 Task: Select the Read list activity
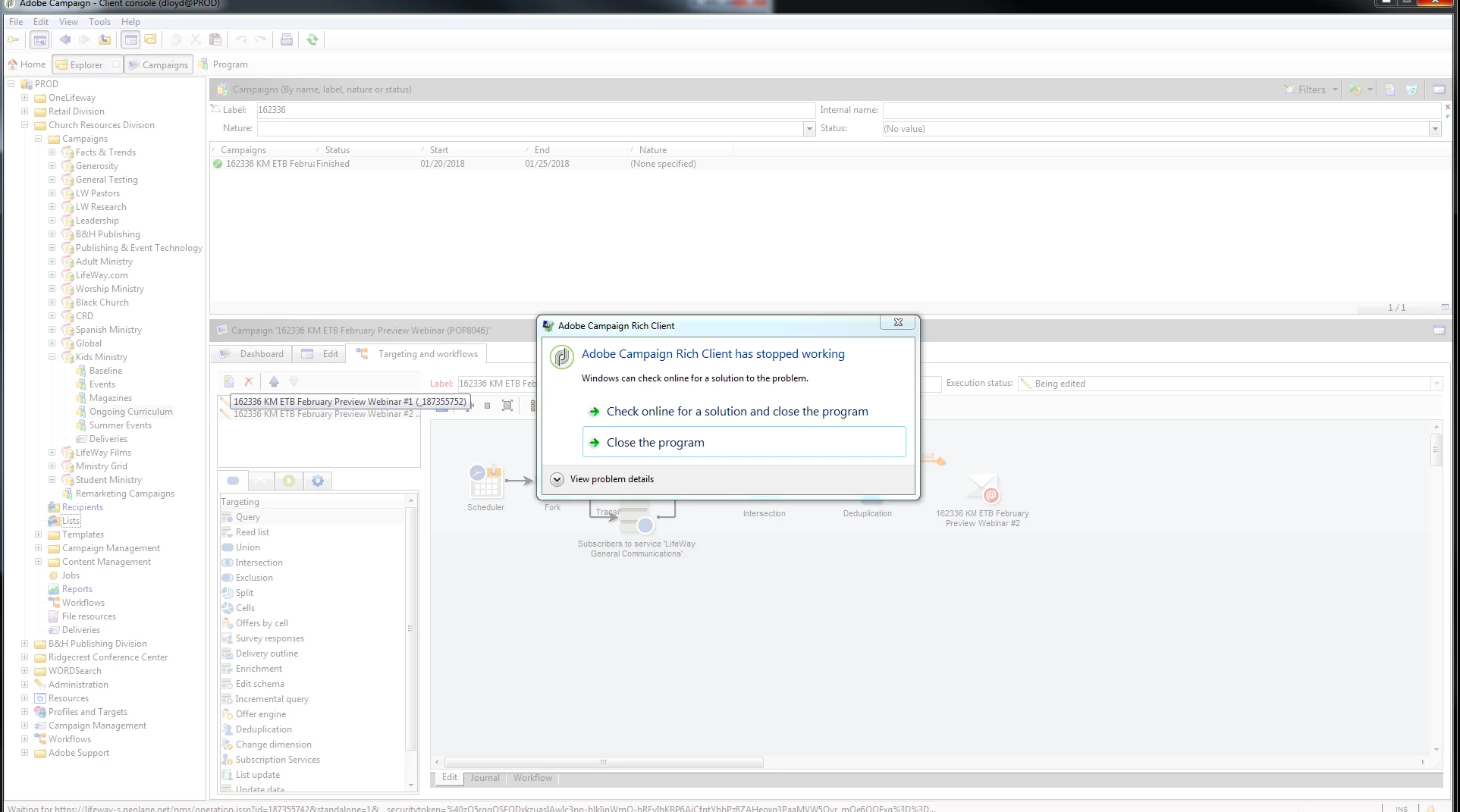coord(252,532)
